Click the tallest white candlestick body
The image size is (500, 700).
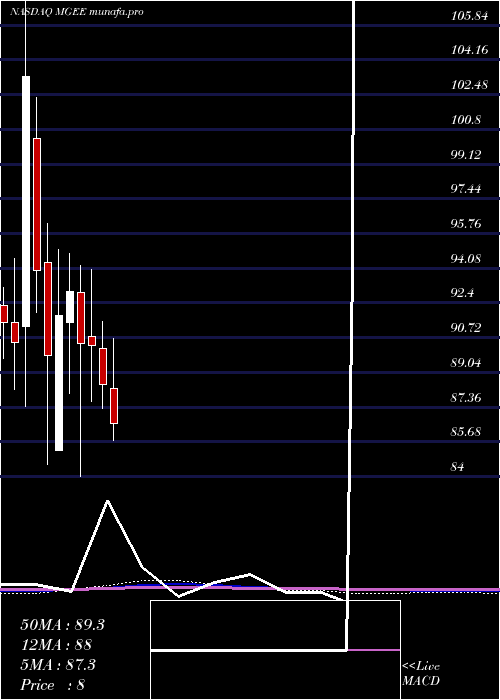[26, 201]
